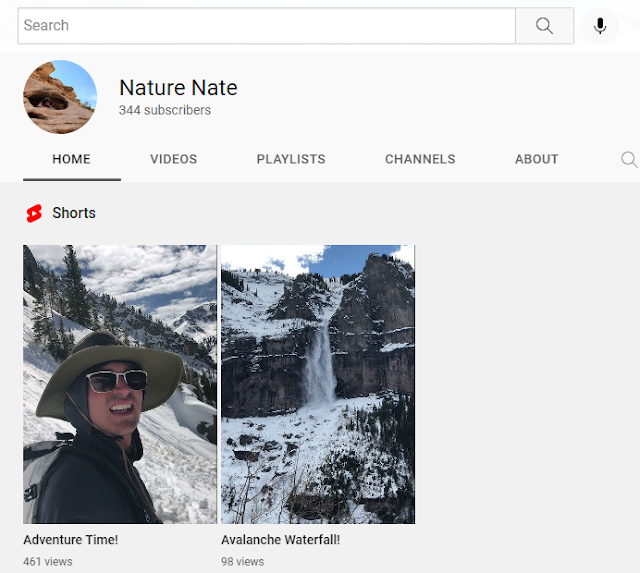Open Nature Nate channel avatar
The height and width of the screenshot is (573, 640).
pyautogui.click(x=60, y=97)
